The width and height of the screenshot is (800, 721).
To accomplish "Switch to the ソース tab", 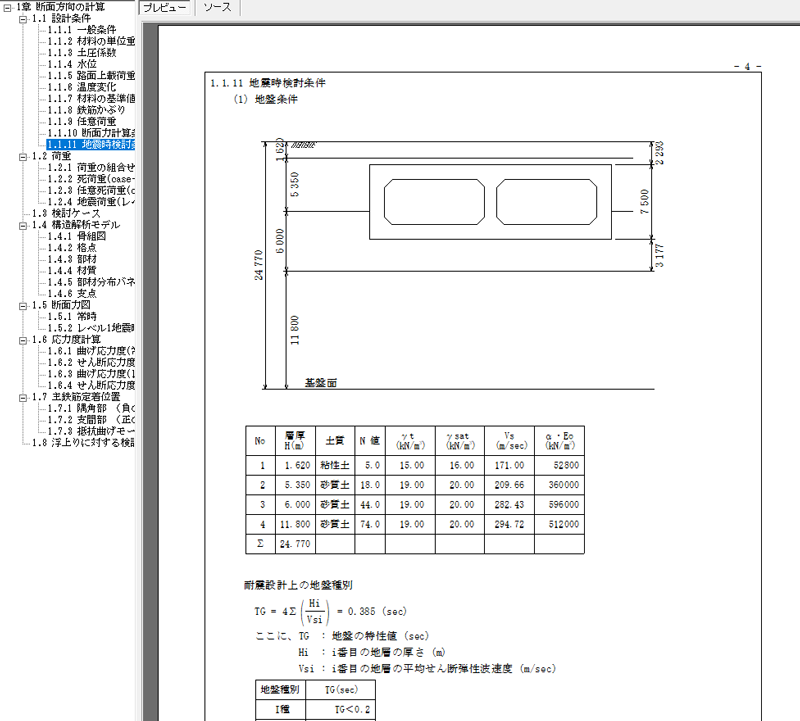I will click(x=217, y=8).
